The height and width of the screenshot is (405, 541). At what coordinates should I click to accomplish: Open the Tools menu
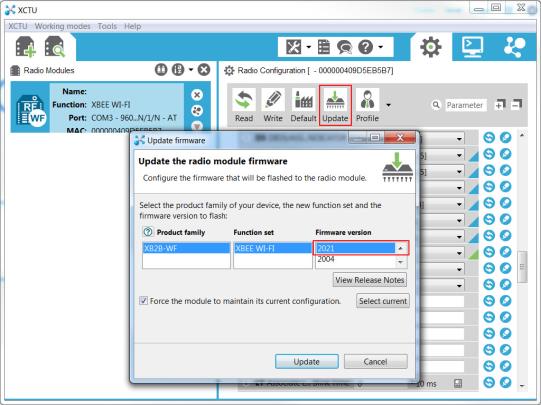click(x=107, y=26)
